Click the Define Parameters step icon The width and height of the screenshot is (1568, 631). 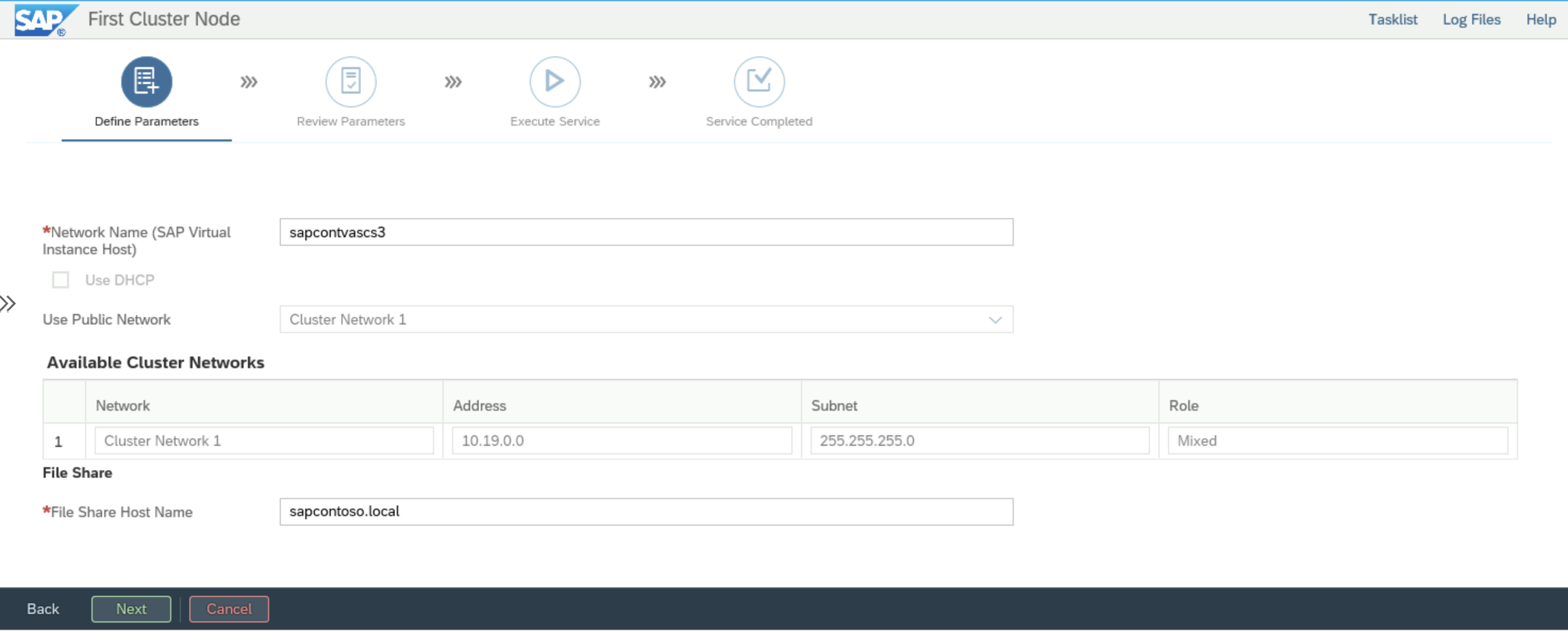point(146,82)
